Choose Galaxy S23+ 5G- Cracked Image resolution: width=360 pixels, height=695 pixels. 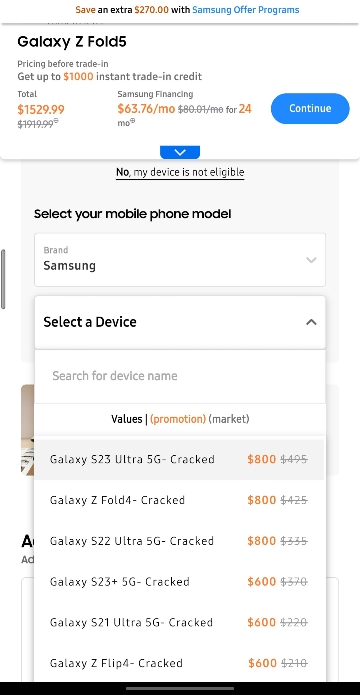180,582
